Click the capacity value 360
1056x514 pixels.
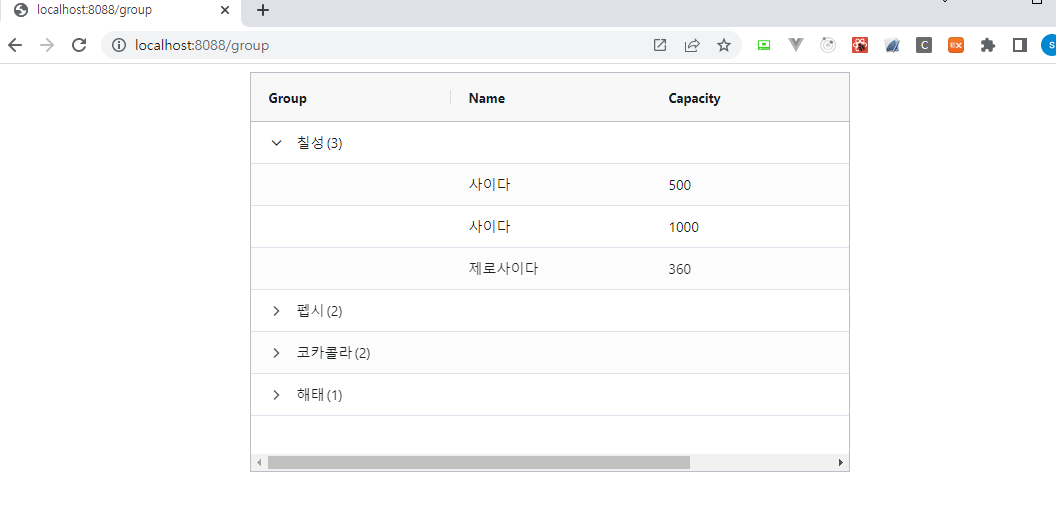click(680, 269)
